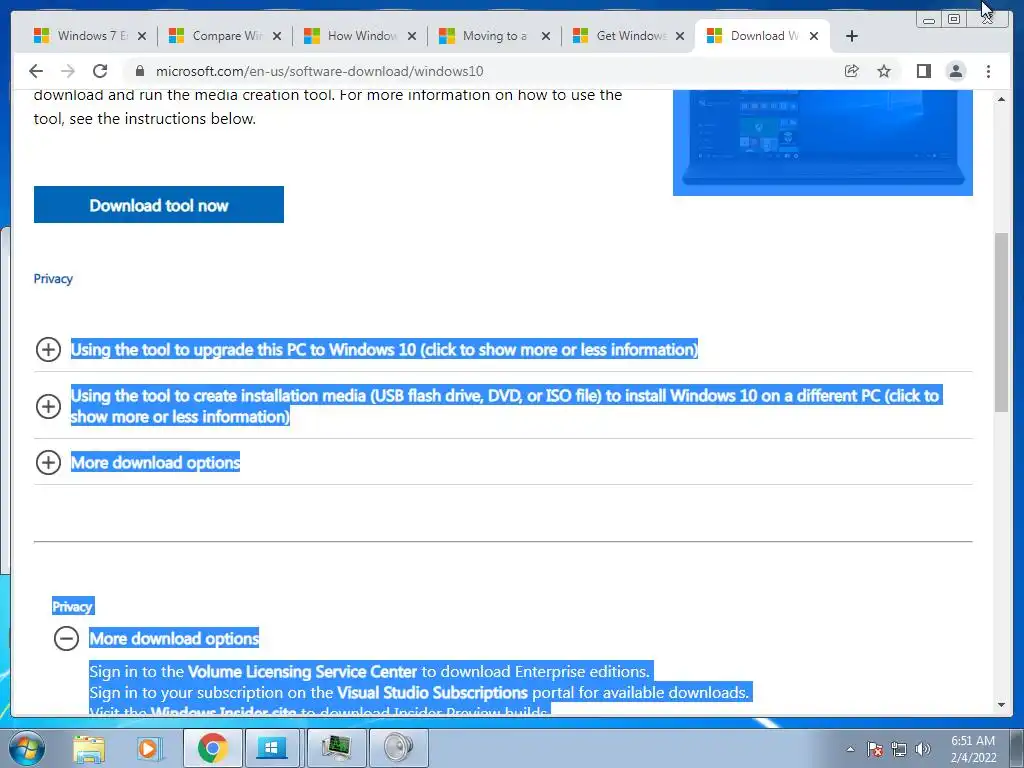Click the browser forward arrow
The image size is (1024, 768).
click(67, 71)
